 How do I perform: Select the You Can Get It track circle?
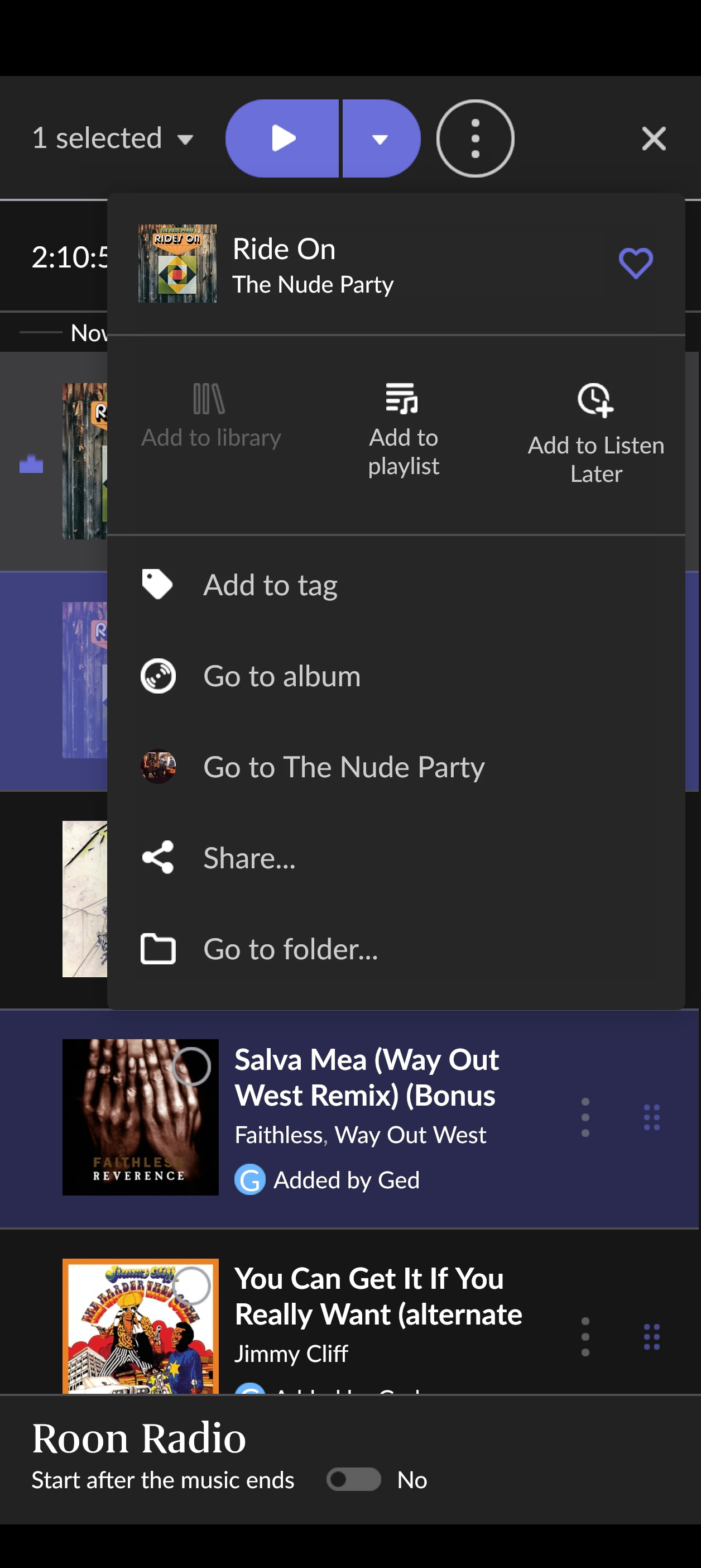[x=191, y=1285]
